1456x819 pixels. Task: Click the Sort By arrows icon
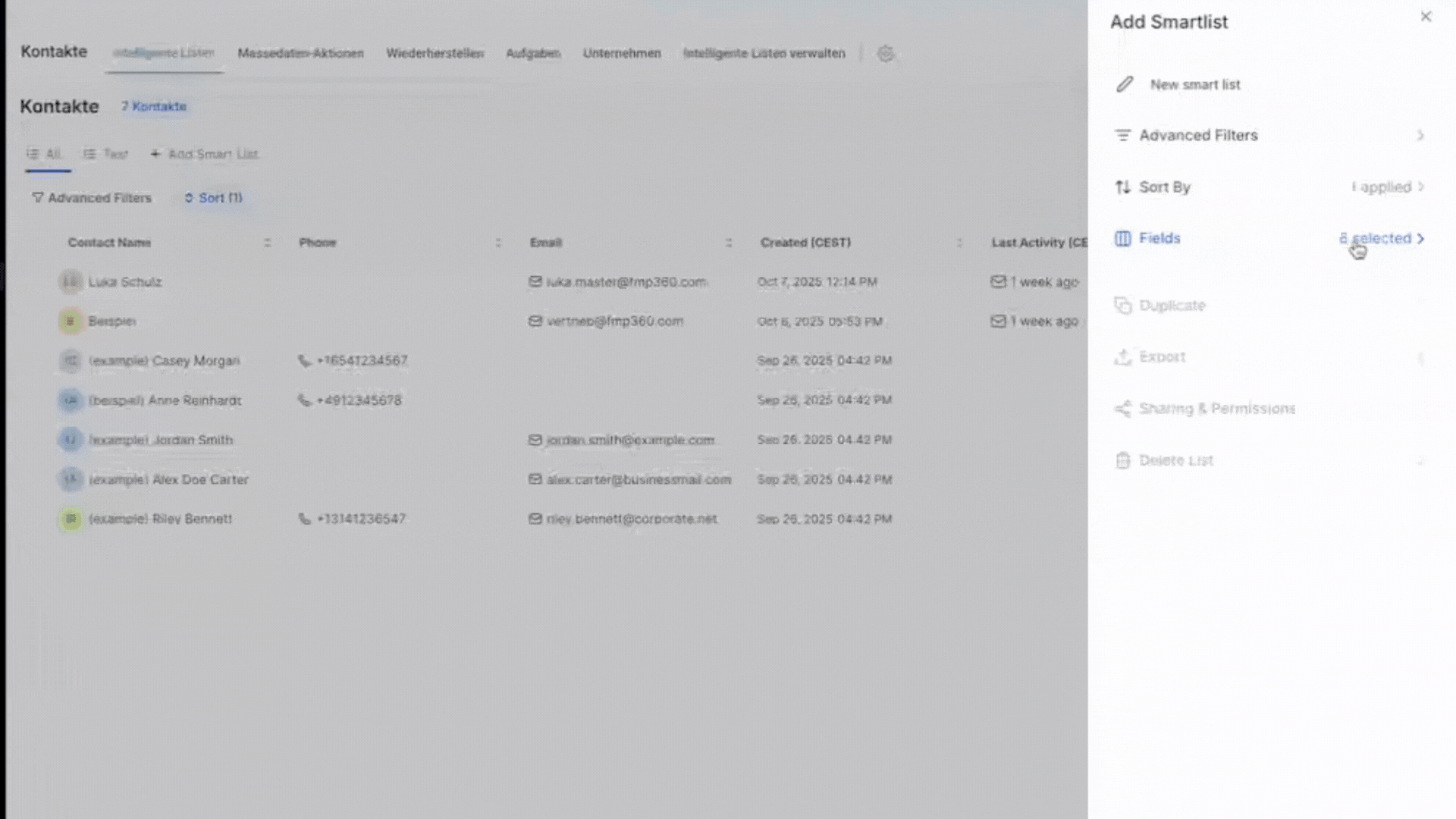(x=1122, y=187)
